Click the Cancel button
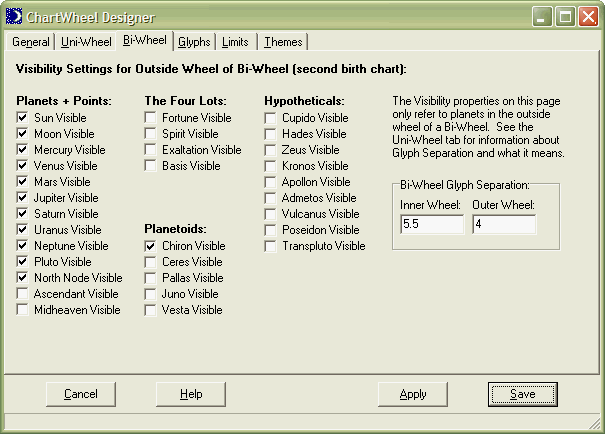 click(81, 394)
